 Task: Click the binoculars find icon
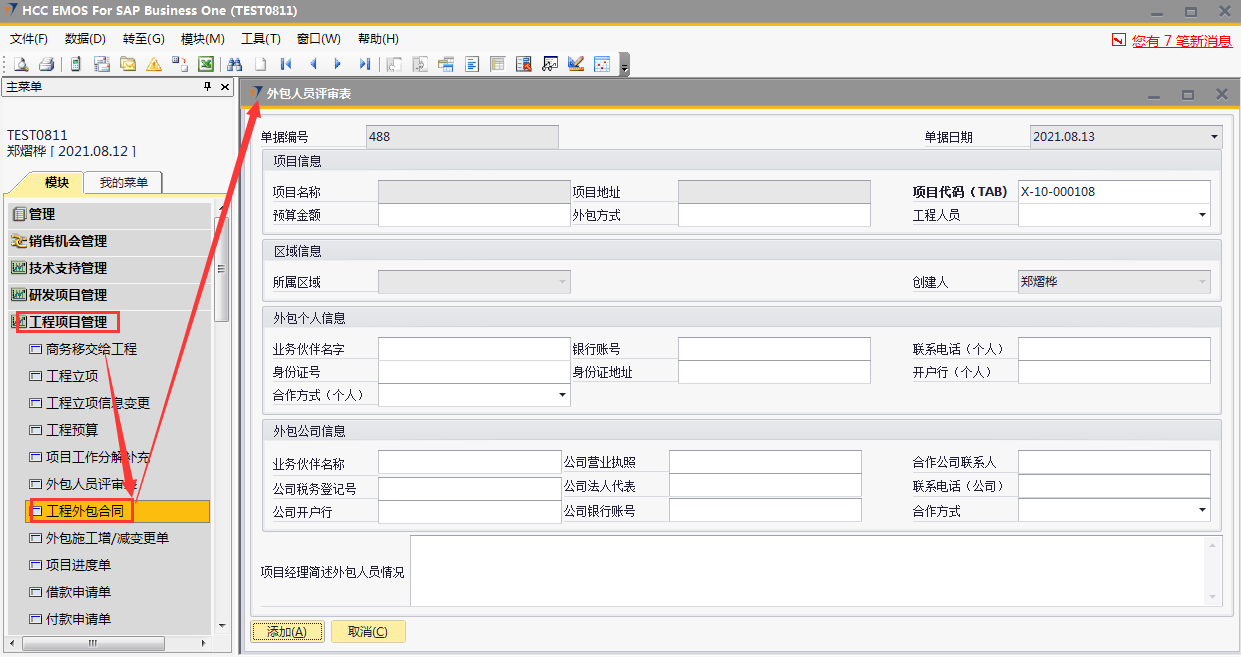pos(235,64)
